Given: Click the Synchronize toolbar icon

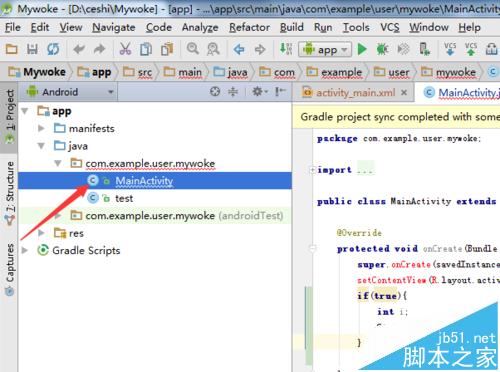Looking at the screenshot, I should (53, 49).
